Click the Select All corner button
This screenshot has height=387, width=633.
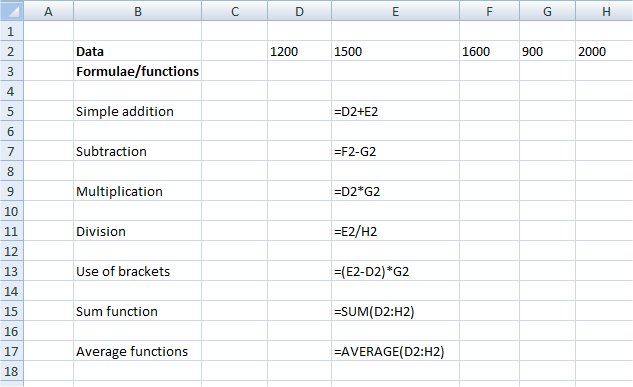pyautogui.click(x=12, y=11)
